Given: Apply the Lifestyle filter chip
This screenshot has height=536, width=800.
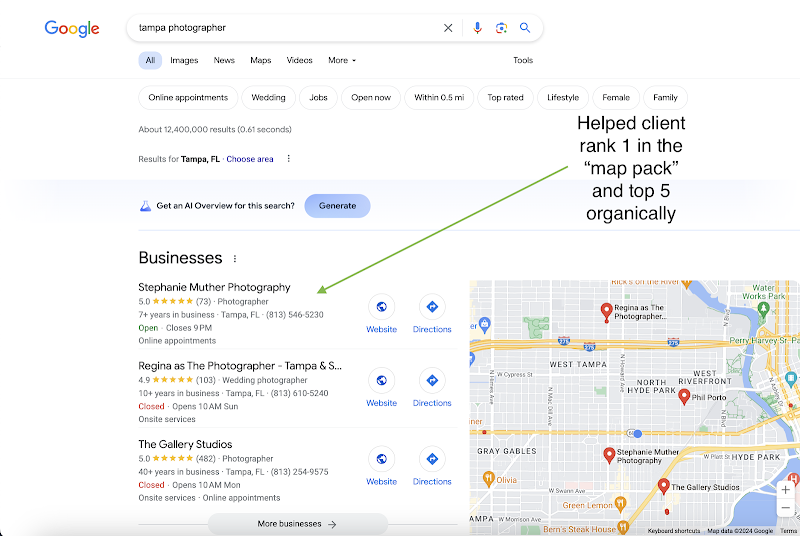Looking at the screenshot, I should pos(563,97).
